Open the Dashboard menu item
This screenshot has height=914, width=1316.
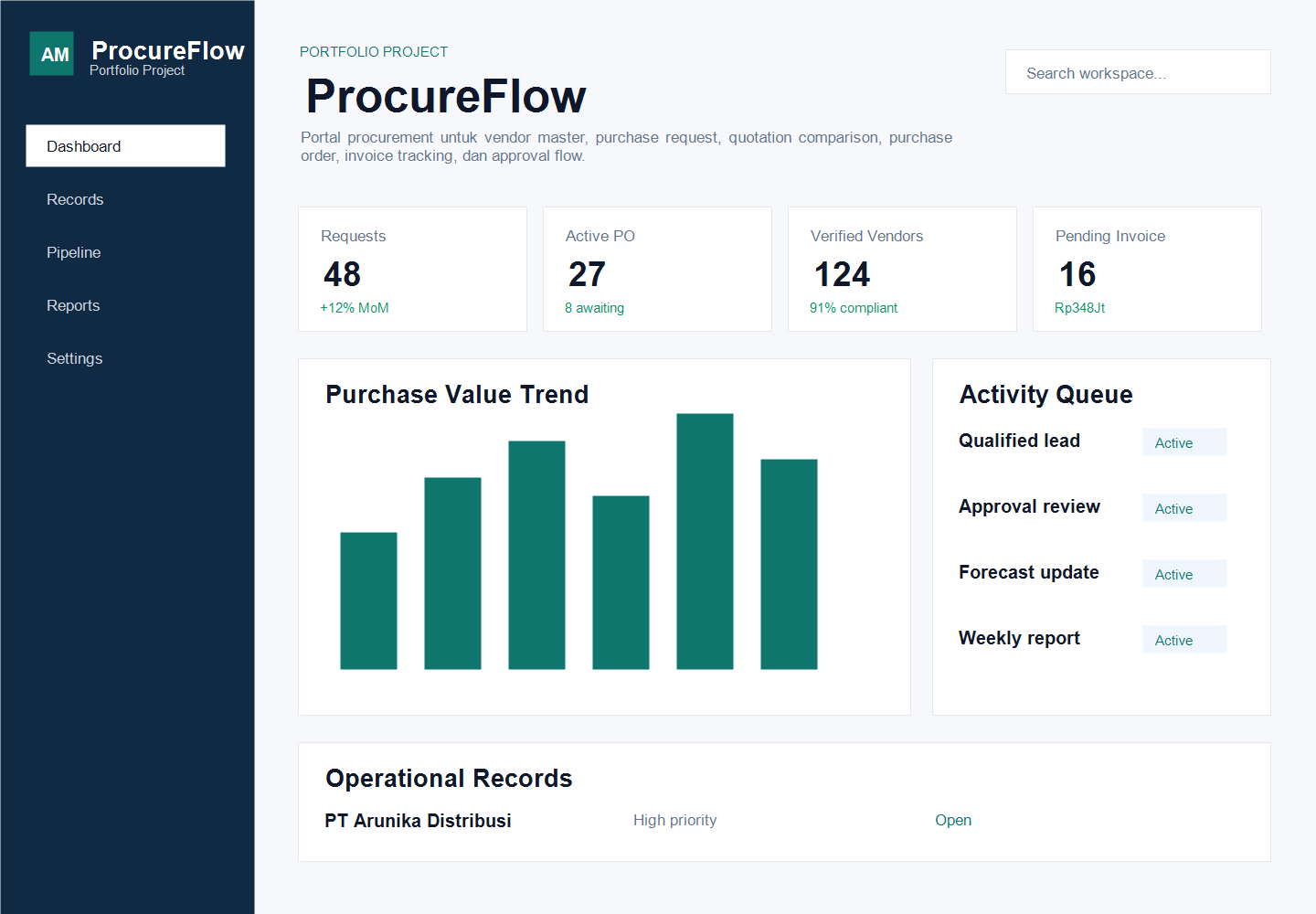tap(125, 146)
